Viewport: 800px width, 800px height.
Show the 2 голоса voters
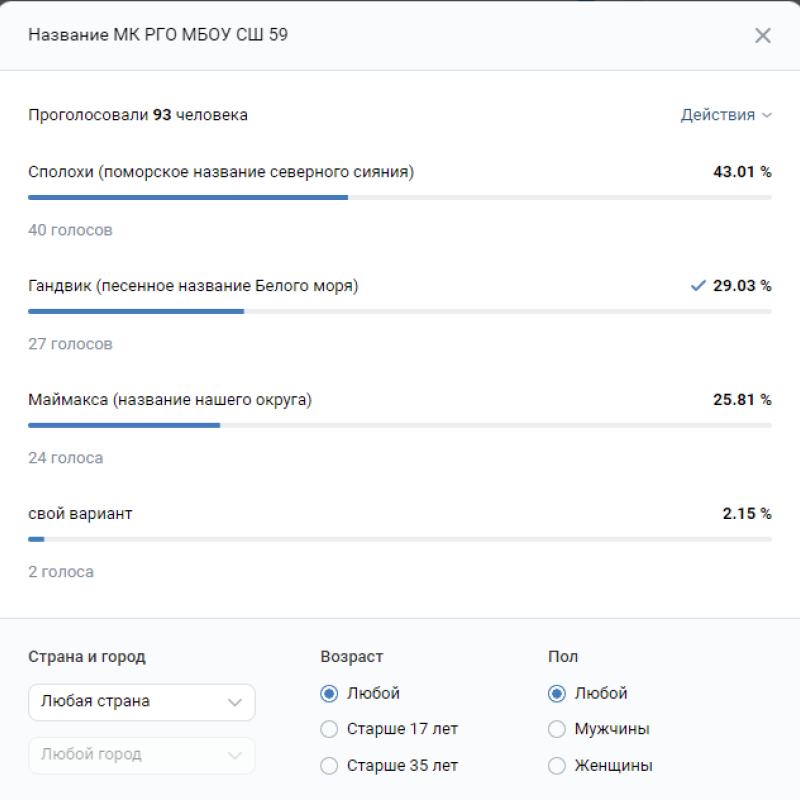(x=61, y=572)
